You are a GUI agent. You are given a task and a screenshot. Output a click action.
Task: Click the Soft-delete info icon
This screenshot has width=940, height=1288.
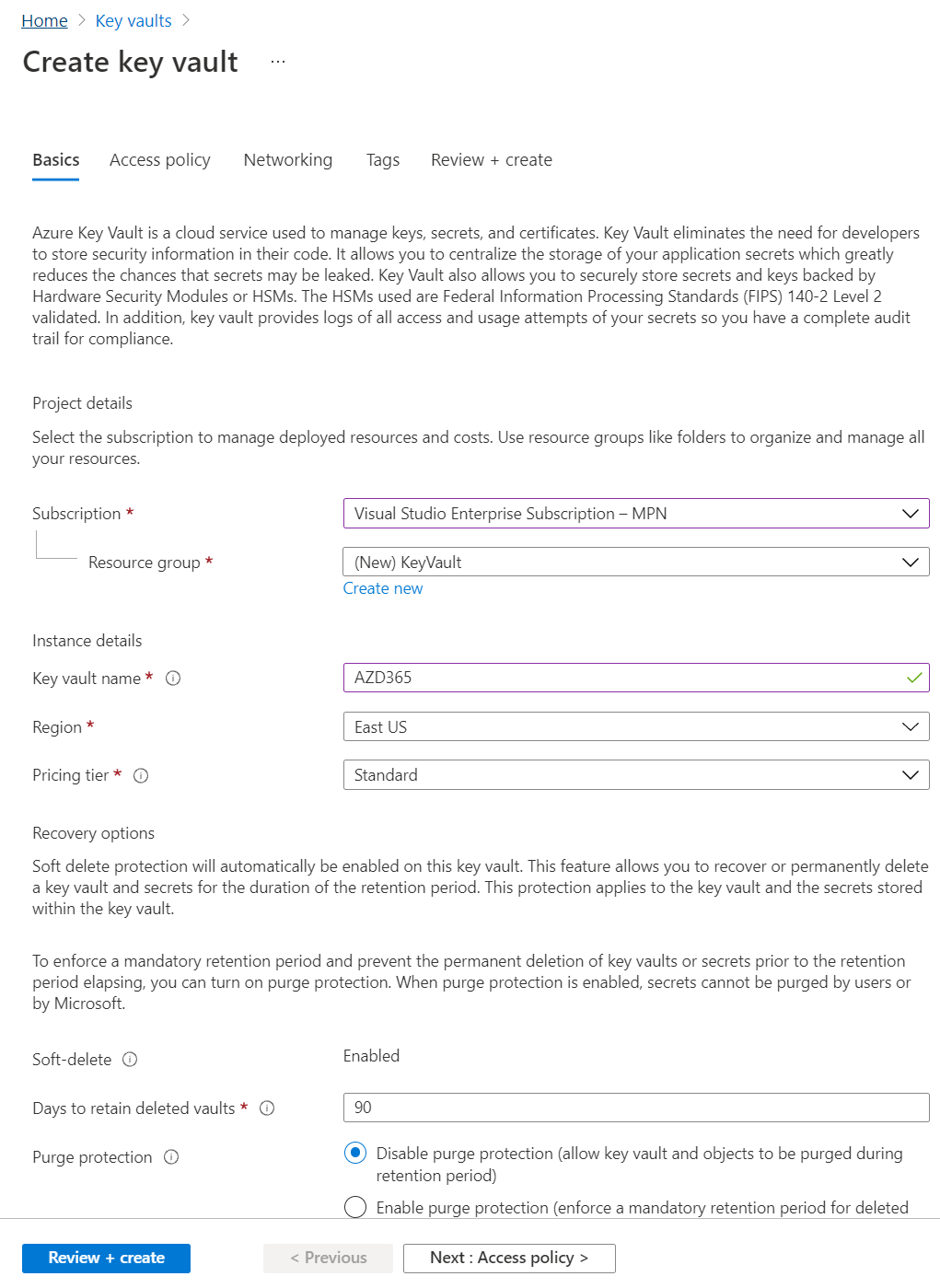pos(129,1060)
